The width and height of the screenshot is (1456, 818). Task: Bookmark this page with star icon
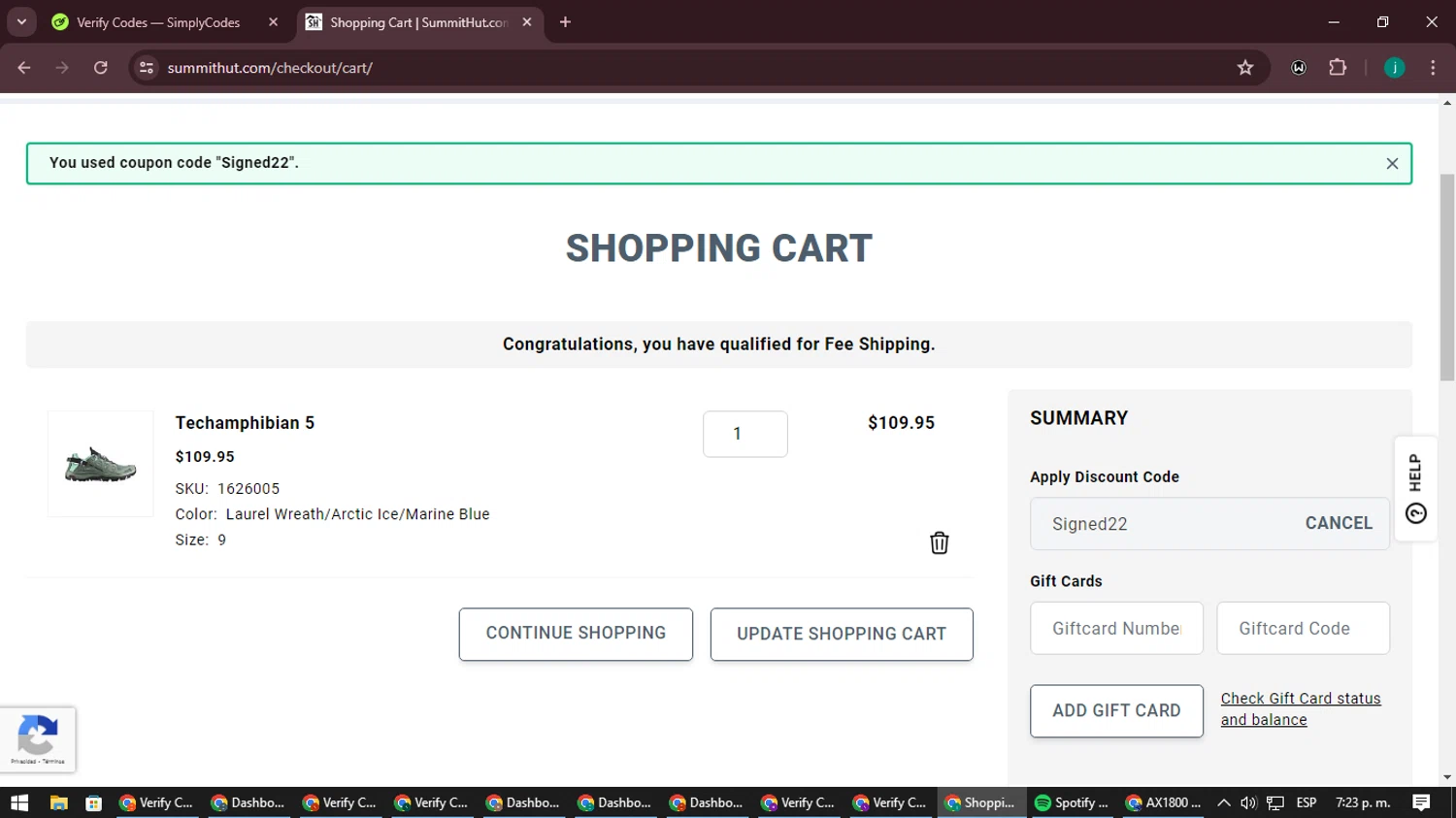pos(1245,68)
